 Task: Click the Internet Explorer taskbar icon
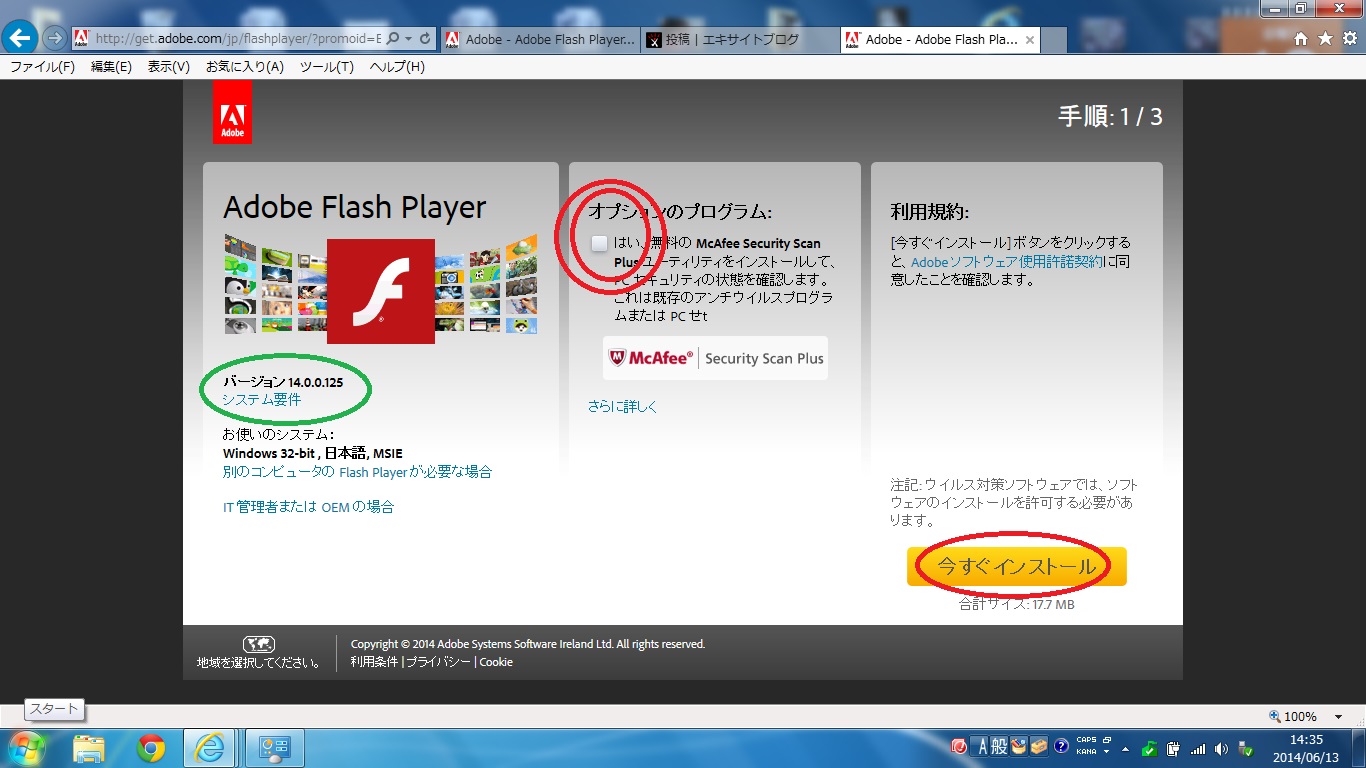[211, 748]
